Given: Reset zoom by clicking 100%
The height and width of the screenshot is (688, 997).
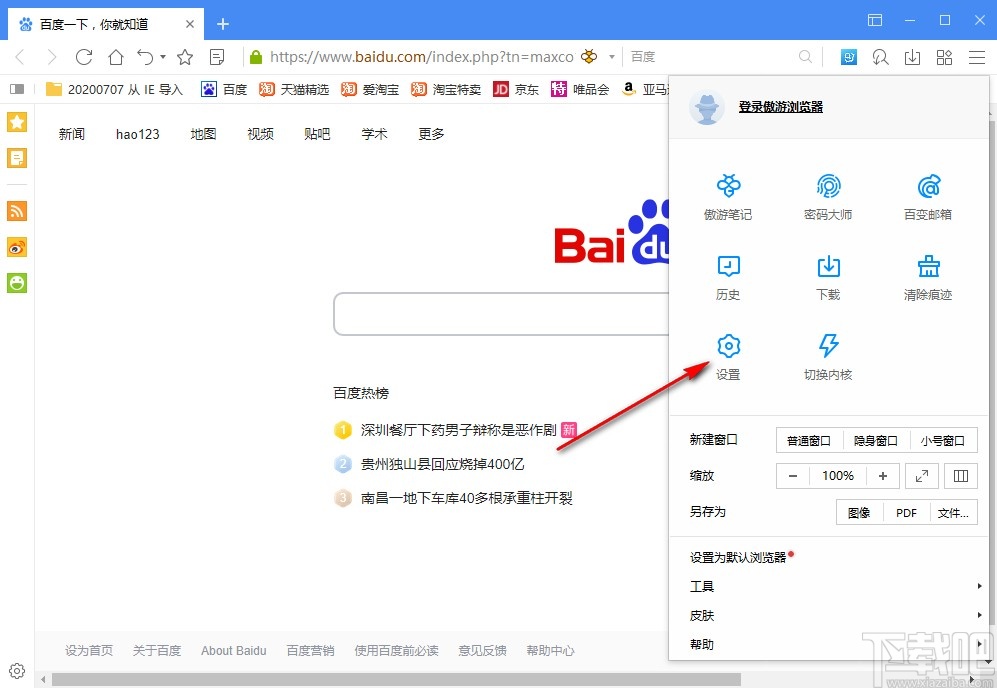Looking at the screenshot, I should click(x=838, y=476).
